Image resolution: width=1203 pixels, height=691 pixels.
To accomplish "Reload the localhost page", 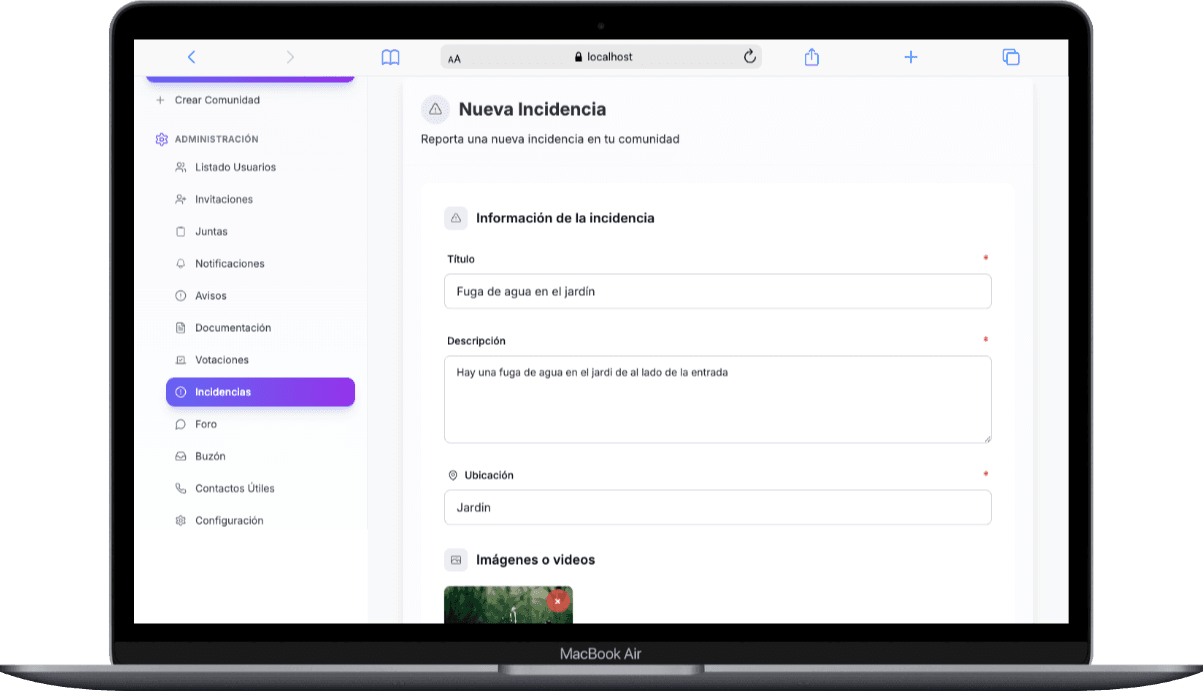I will [750, 57].
